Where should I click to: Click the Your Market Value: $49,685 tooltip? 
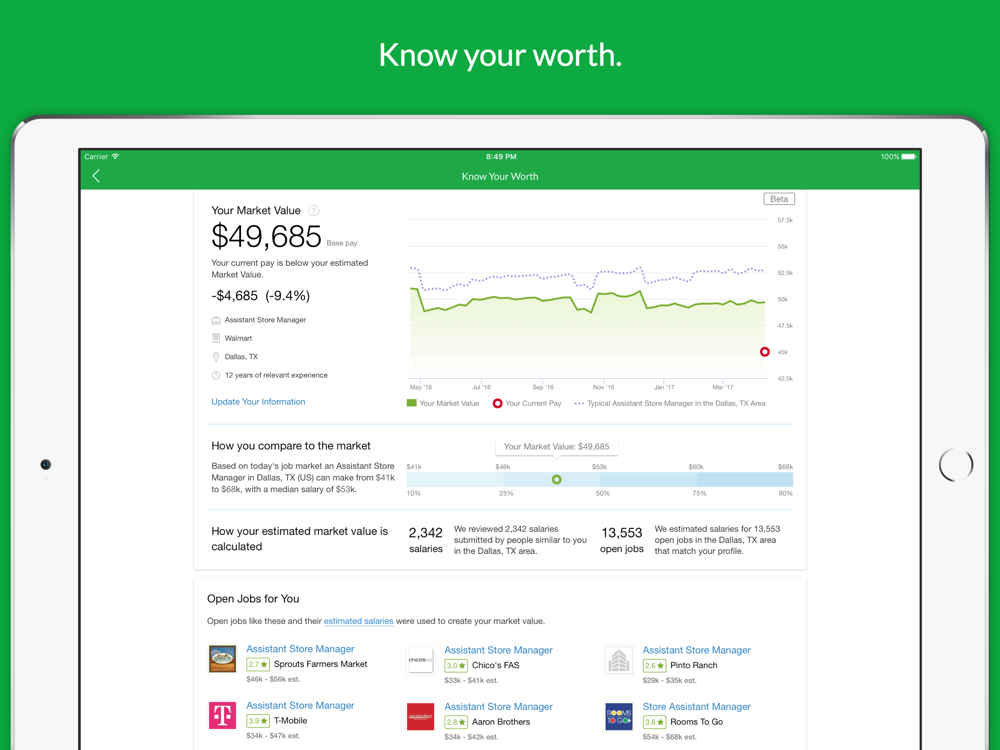click(x=556, y=446)
